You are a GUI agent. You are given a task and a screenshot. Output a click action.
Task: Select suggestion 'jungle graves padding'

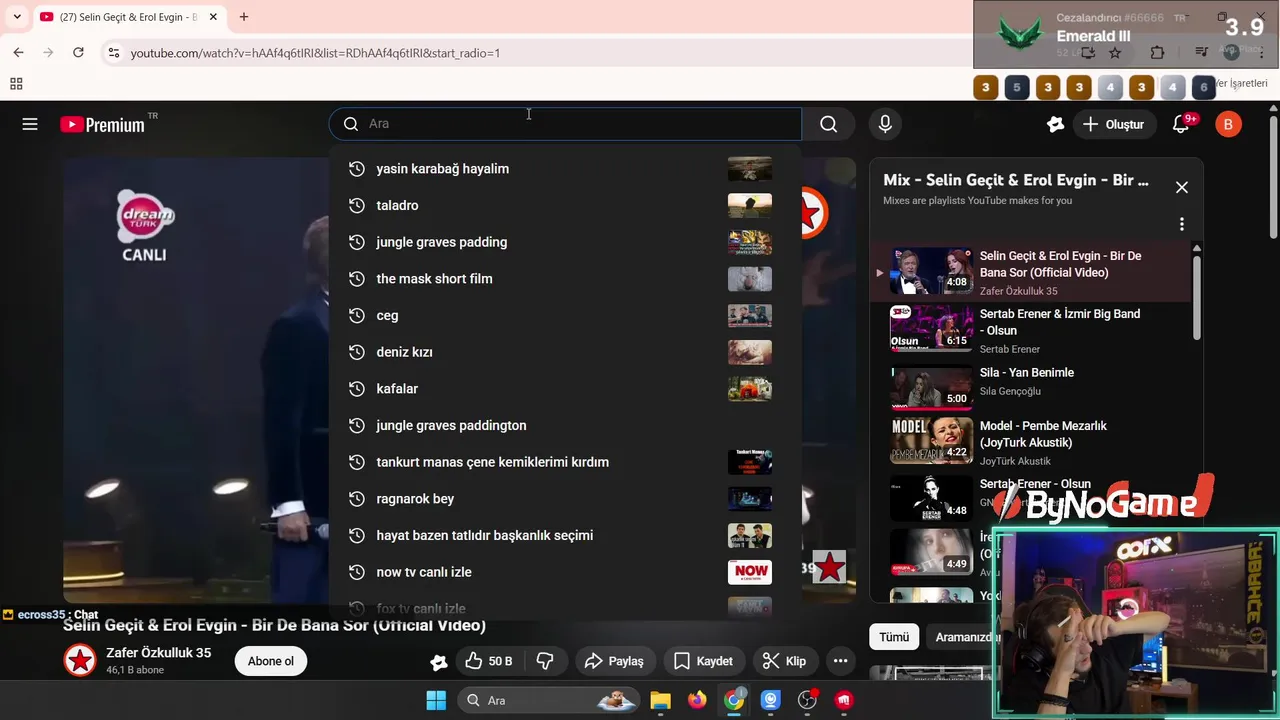coord(565,242)
